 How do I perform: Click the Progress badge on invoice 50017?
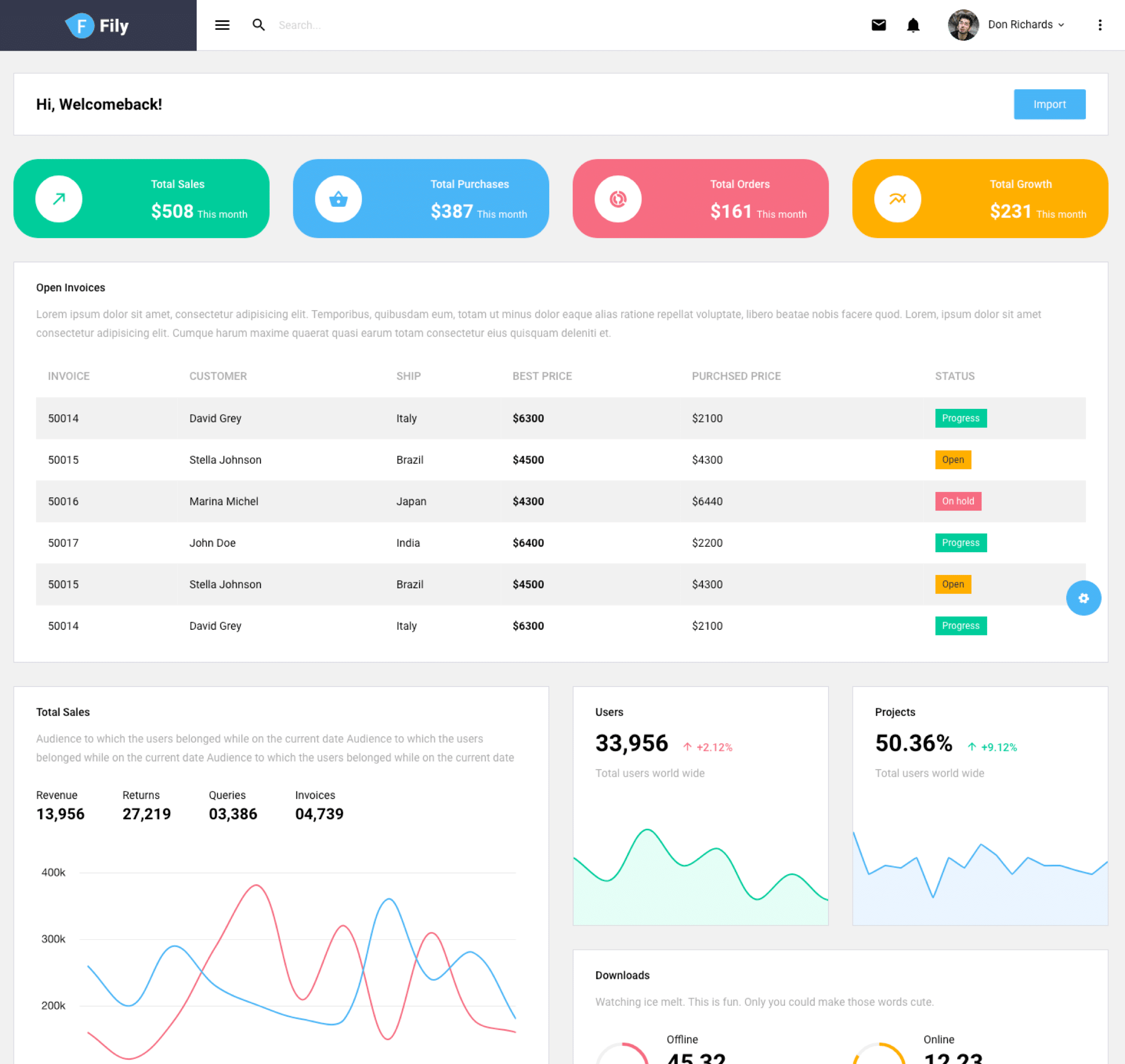[x=960, y=542]
